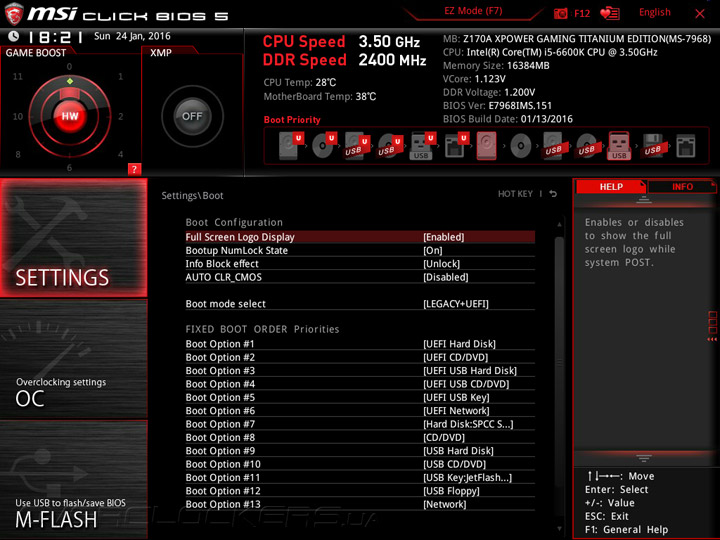Click the HOT KEY label
Image resolution: width=720 pixels, height=540 pixels.
coord(515,194)
